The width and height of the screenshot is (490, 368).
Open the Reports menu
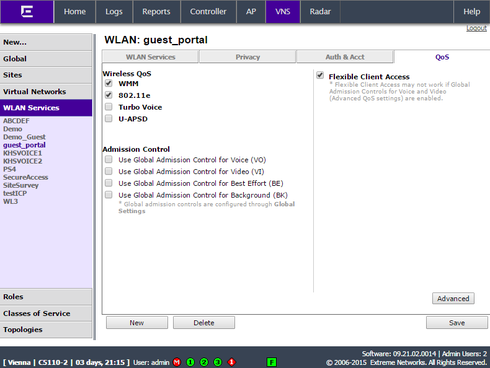(x=156, y=12)
